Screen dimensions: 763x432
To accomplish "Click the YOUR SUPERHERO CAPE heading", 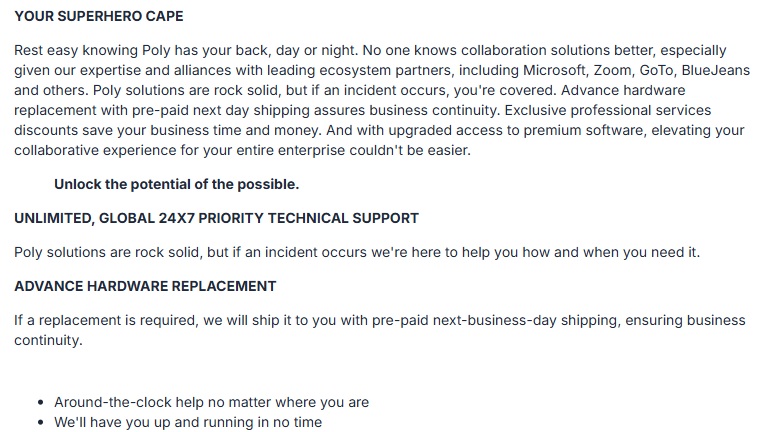I will click(x=99, y=16).
